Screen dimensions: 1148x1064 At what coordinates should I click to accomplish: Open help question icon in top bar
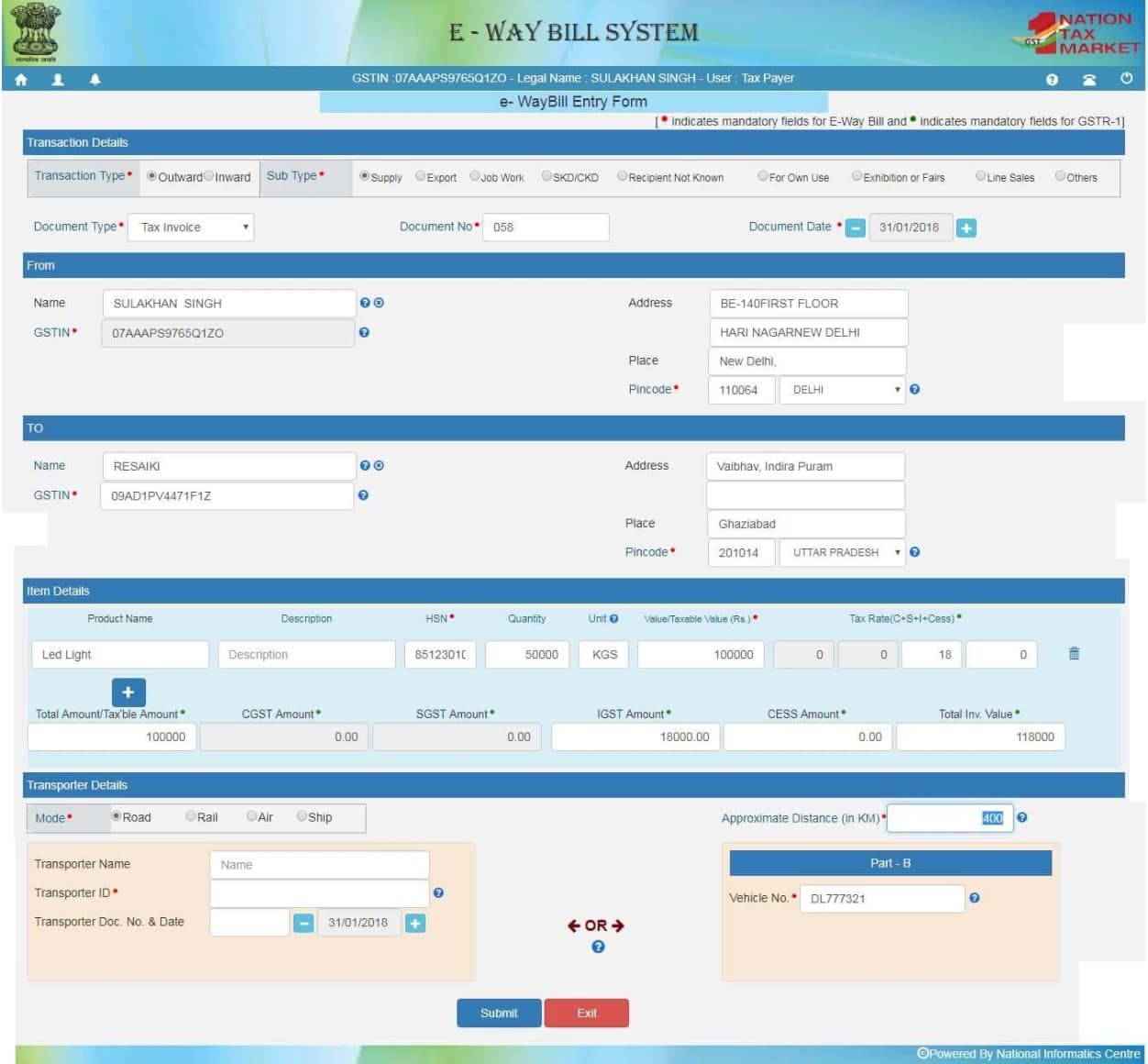(1052, 80)
